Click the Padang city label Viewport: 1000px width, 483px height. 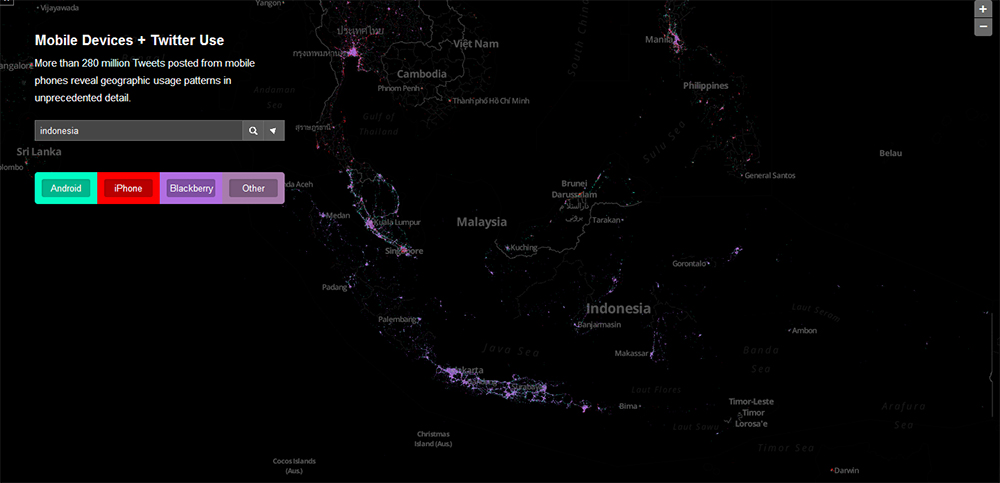(334, 287)
